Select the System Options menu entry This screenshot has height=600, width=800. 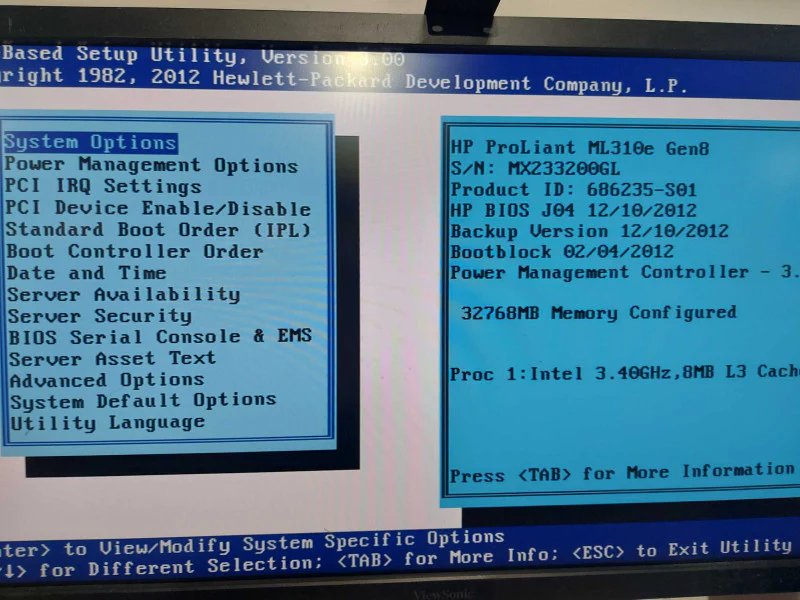pos(91,143)
